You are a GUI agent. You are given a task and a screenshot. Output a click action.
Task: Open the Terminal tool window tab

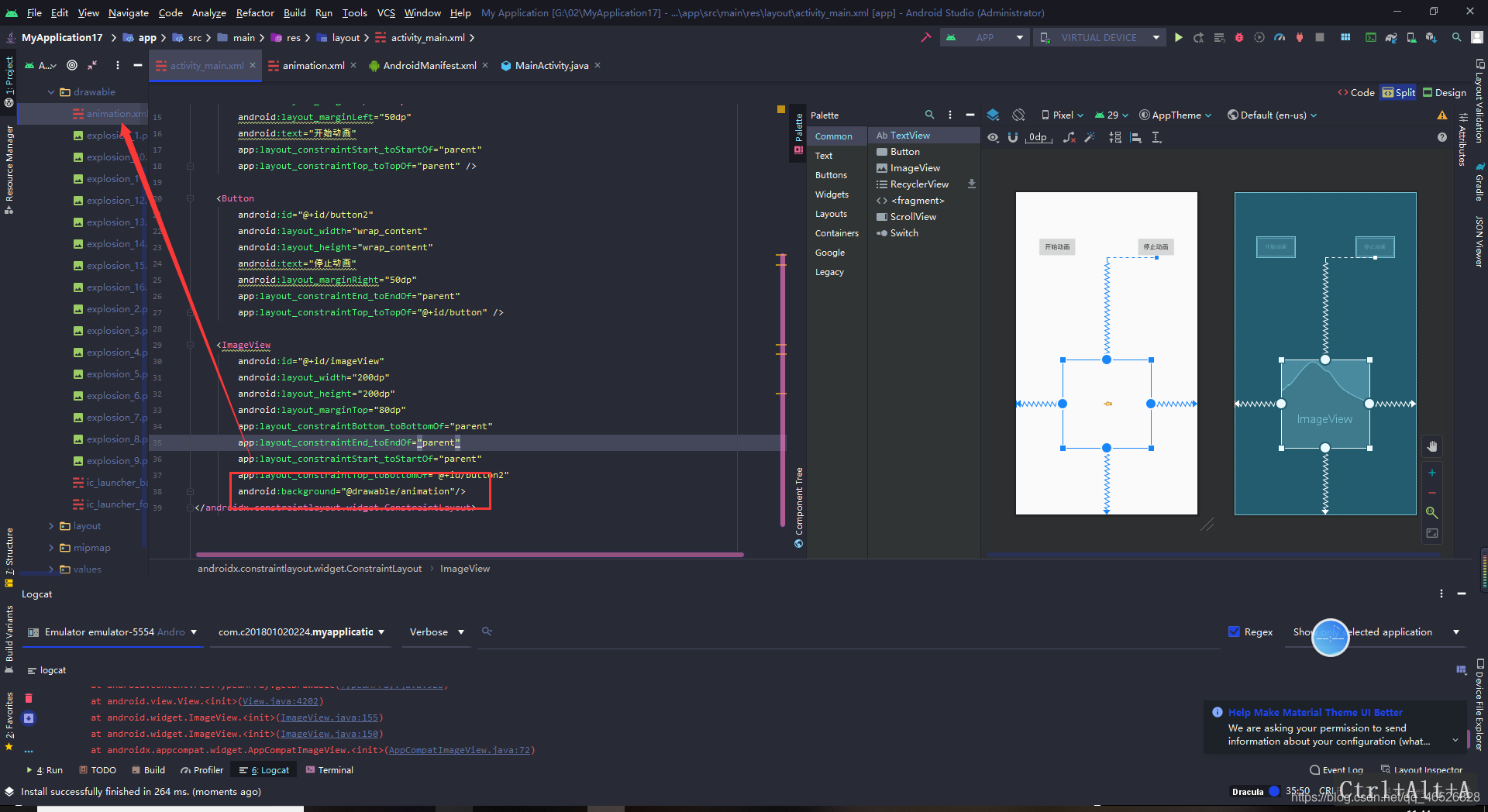click(x=329, y=769)
